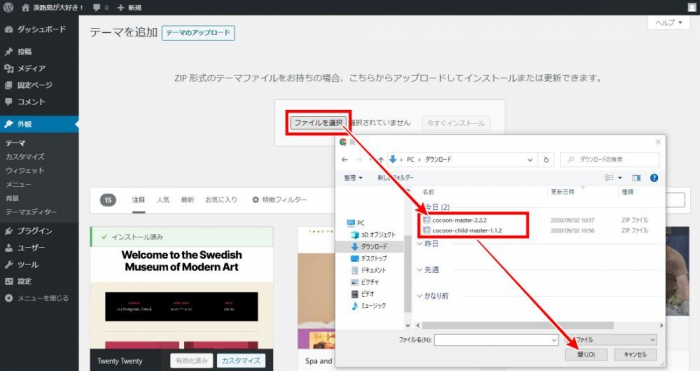The width and height of the screenshot is (700, 371).
Task: Click the WordPress logo in admin bar
Action: (x=8, y=7)
